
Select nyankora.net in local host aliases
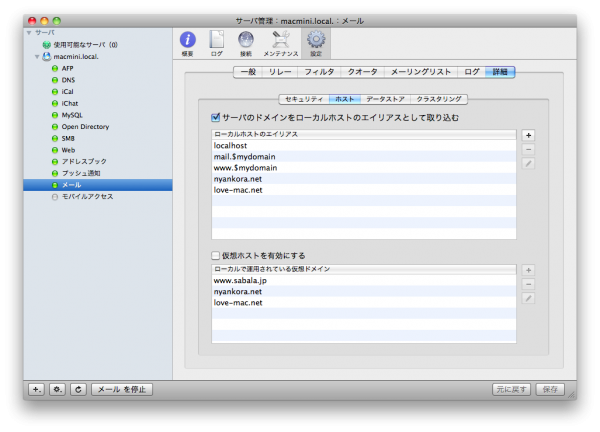click(364, 179)
